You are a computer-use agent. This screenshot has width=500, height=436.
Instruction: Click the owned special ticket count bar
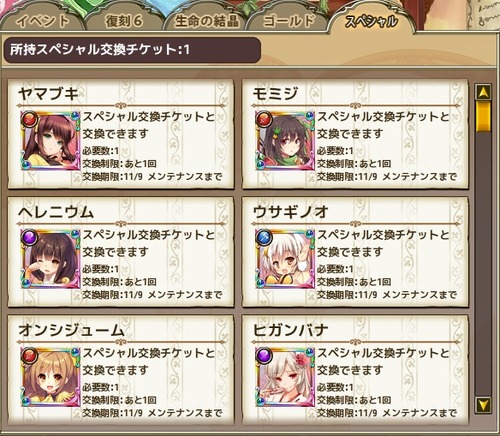pyautogui.click(x=132, y=50)
